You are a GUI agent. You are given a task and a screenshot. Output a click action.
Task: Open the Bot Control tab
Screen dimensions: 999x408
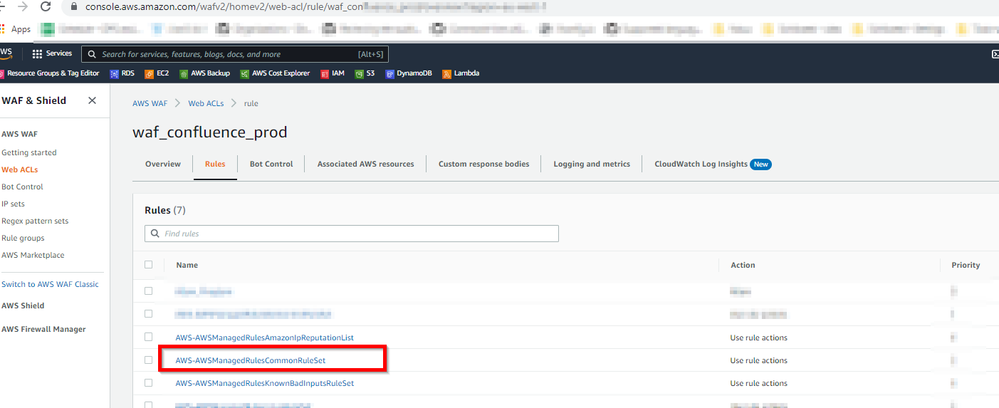coord(271,164)
